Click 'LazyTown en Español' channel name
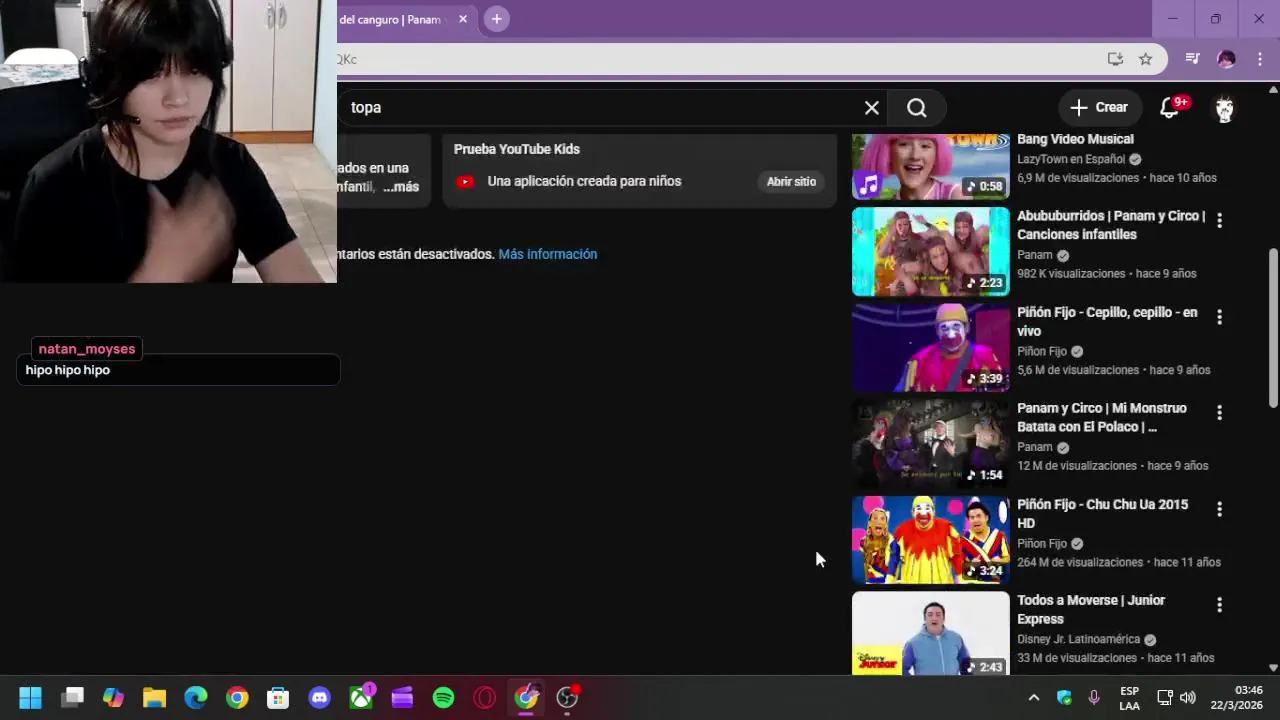This screenshot has height=720, width=1280. point(1071,159)
